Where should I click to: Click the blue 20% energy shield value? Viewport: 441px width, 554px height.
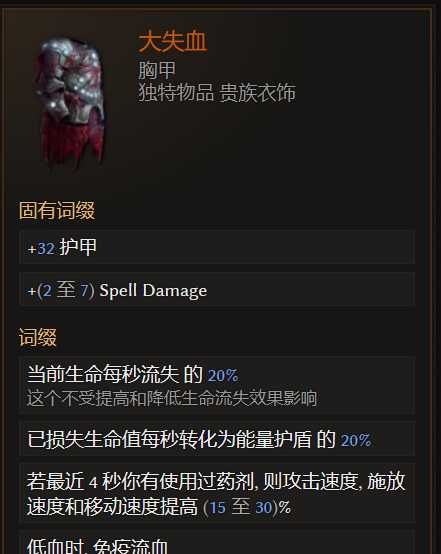pos(356,440)
